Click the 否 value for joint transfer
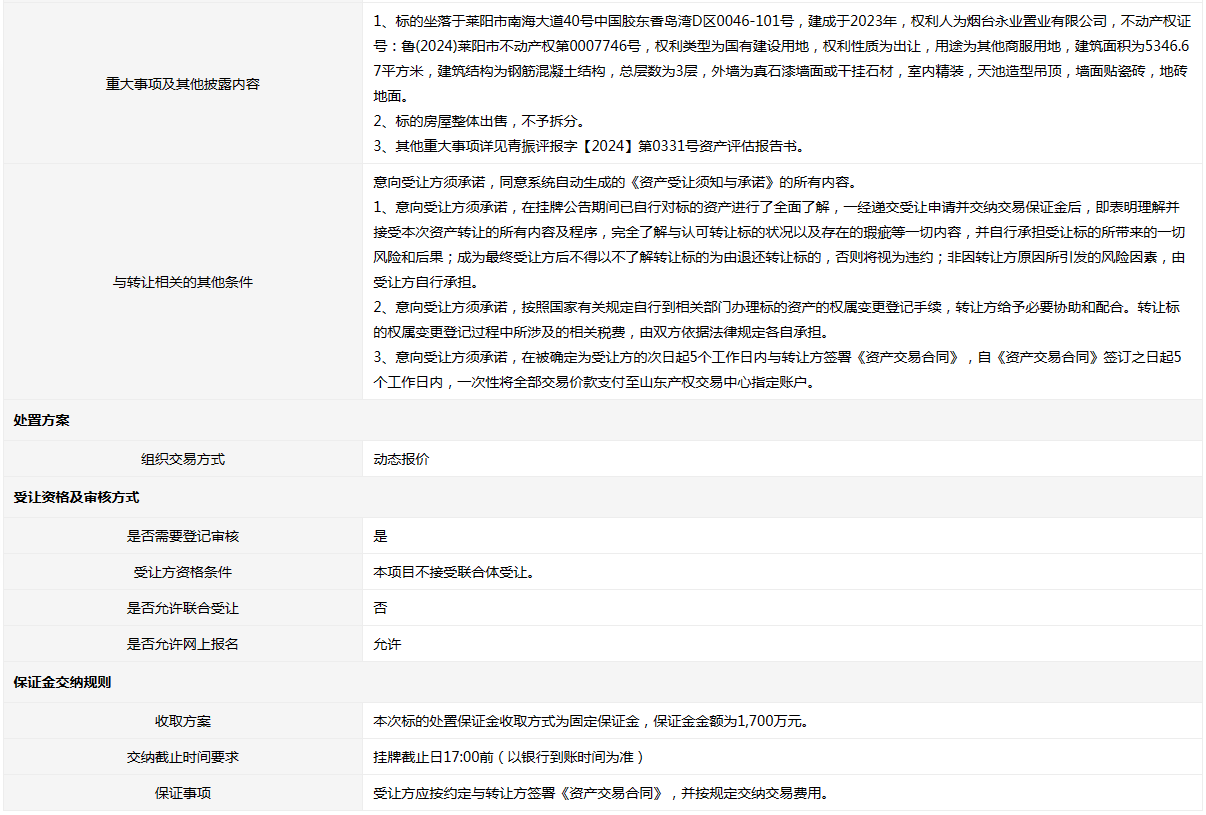Image resolution: width=1206 pixels, height=815 pixels. pos(380,608)
